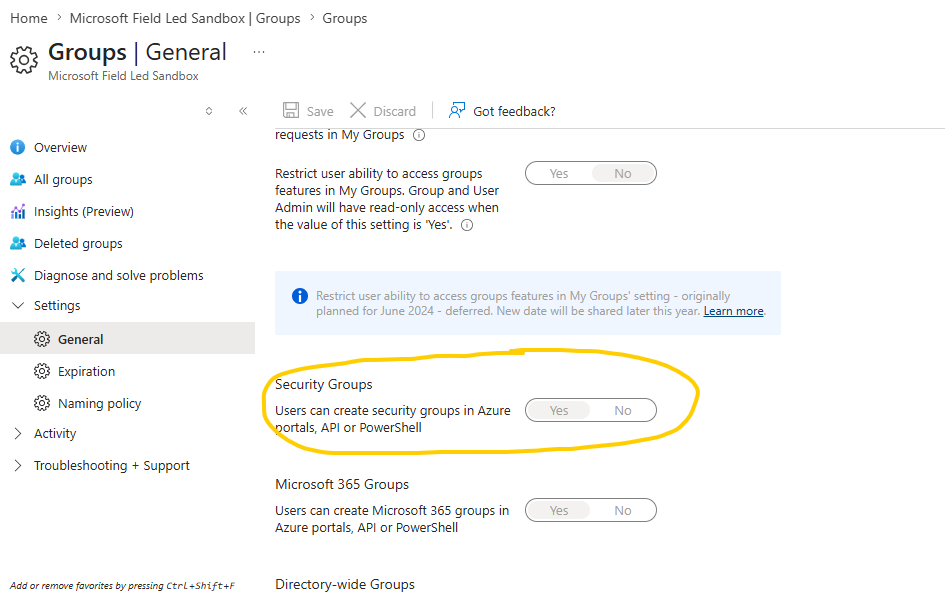Click the Insights chart icon

click(18, 211)
